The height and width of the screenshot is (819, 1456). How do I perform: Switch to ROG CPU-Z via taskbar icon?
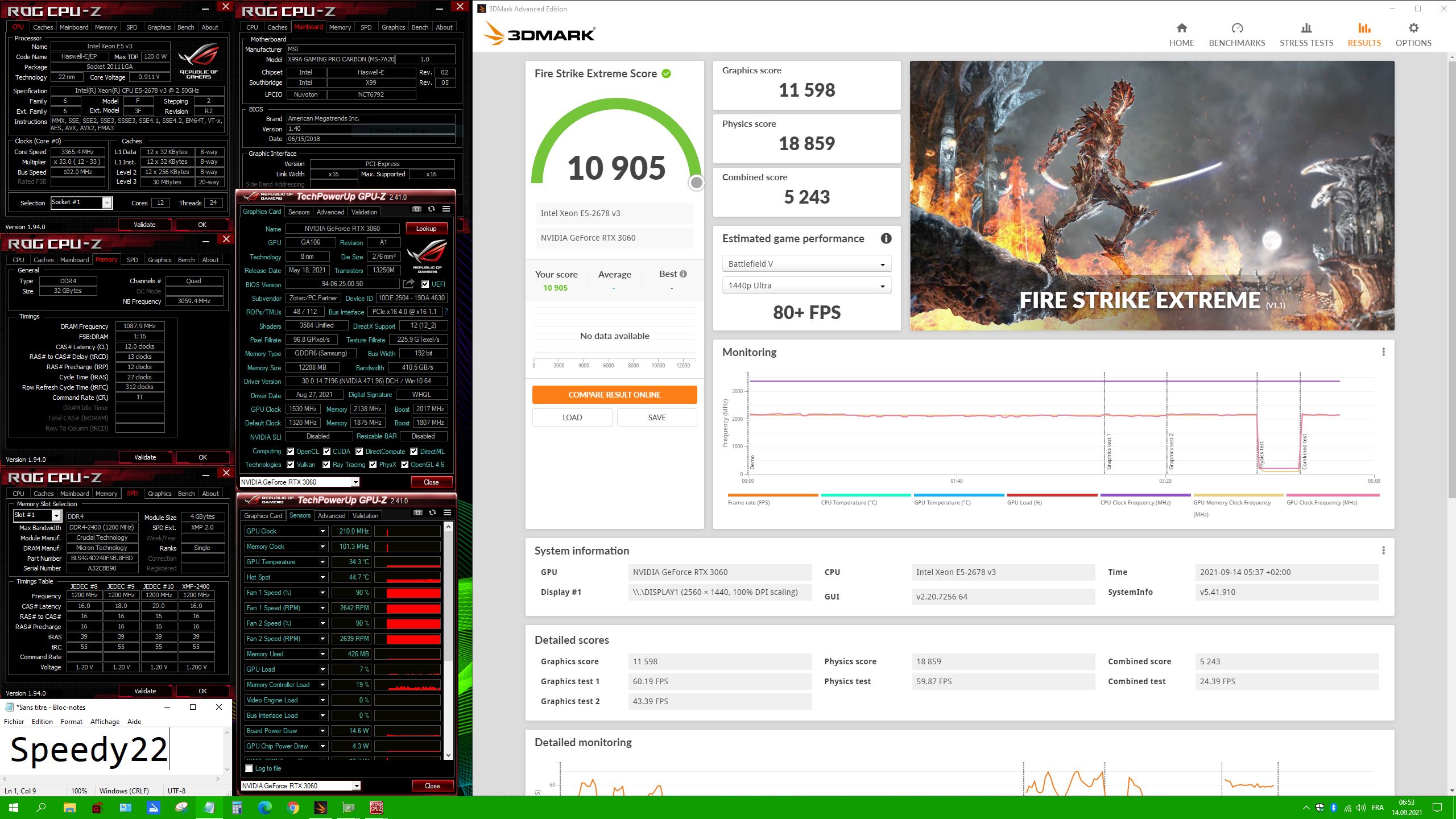(x=377, y=808)
